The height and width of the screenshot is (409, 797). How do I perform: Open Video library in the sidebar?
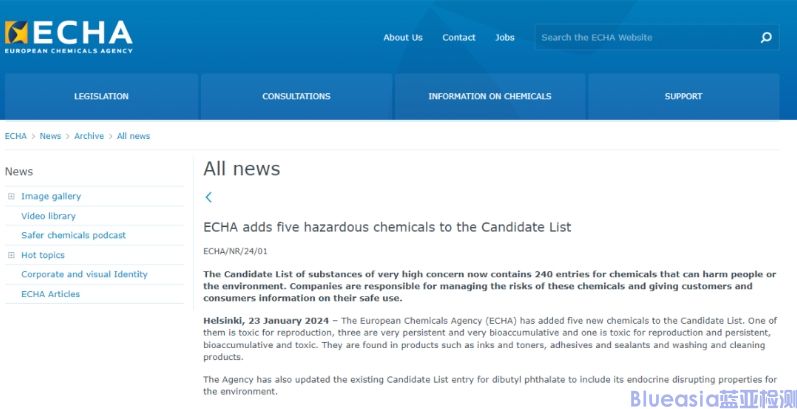click(x=48, y=216)
